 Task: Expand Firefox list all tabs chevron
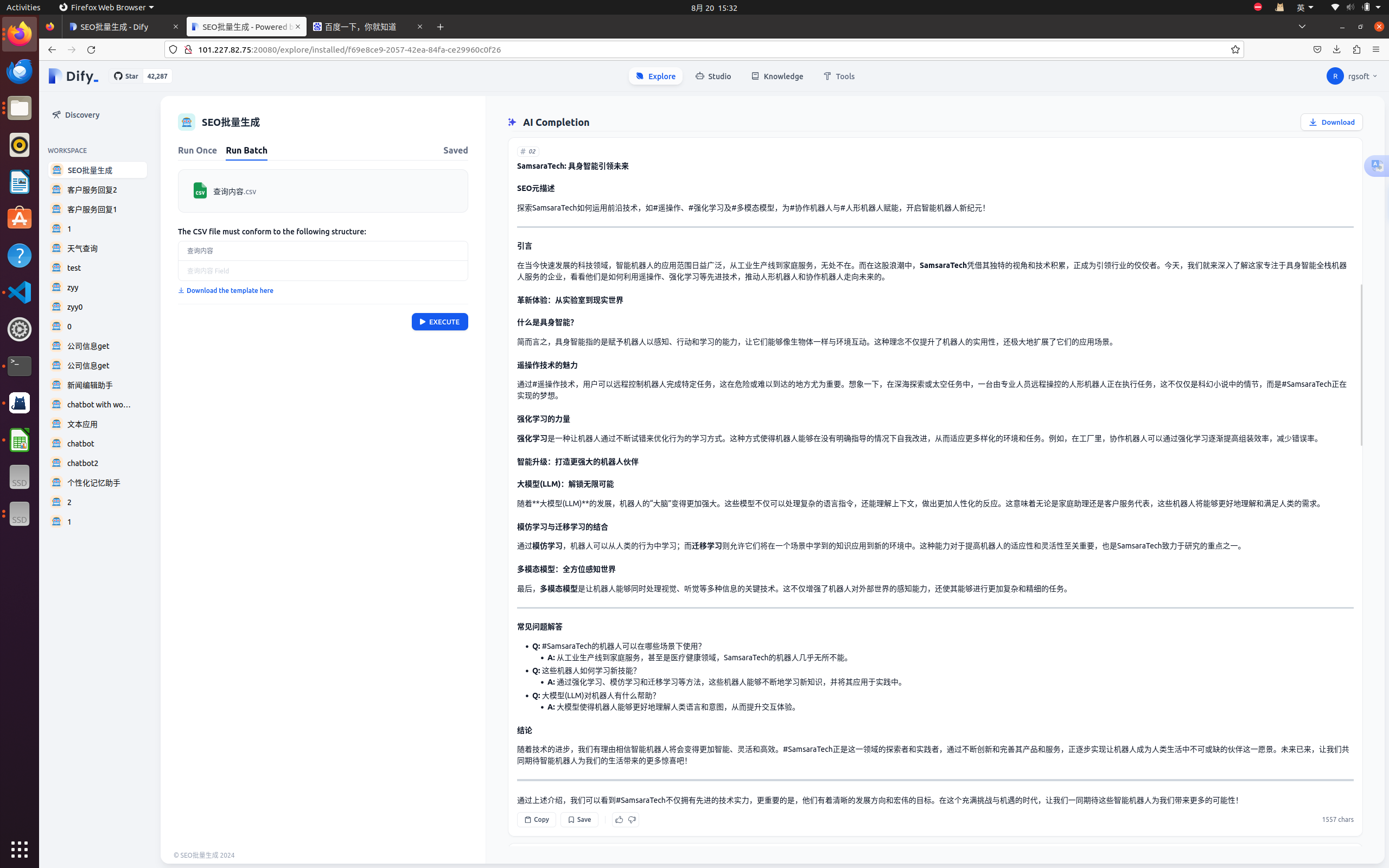[x=1302, y=27]
